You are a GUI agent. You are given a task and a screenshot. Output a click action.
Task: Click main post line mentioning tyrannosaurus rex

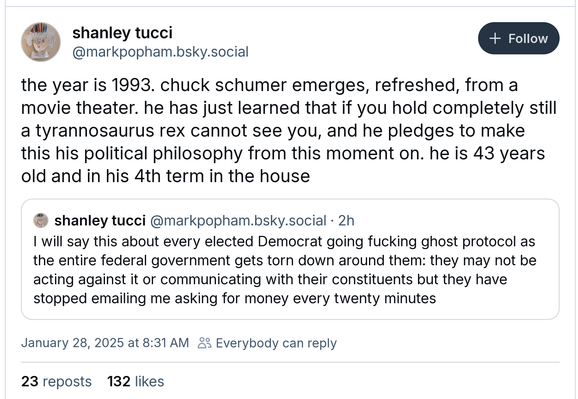(x=273, y=131)
